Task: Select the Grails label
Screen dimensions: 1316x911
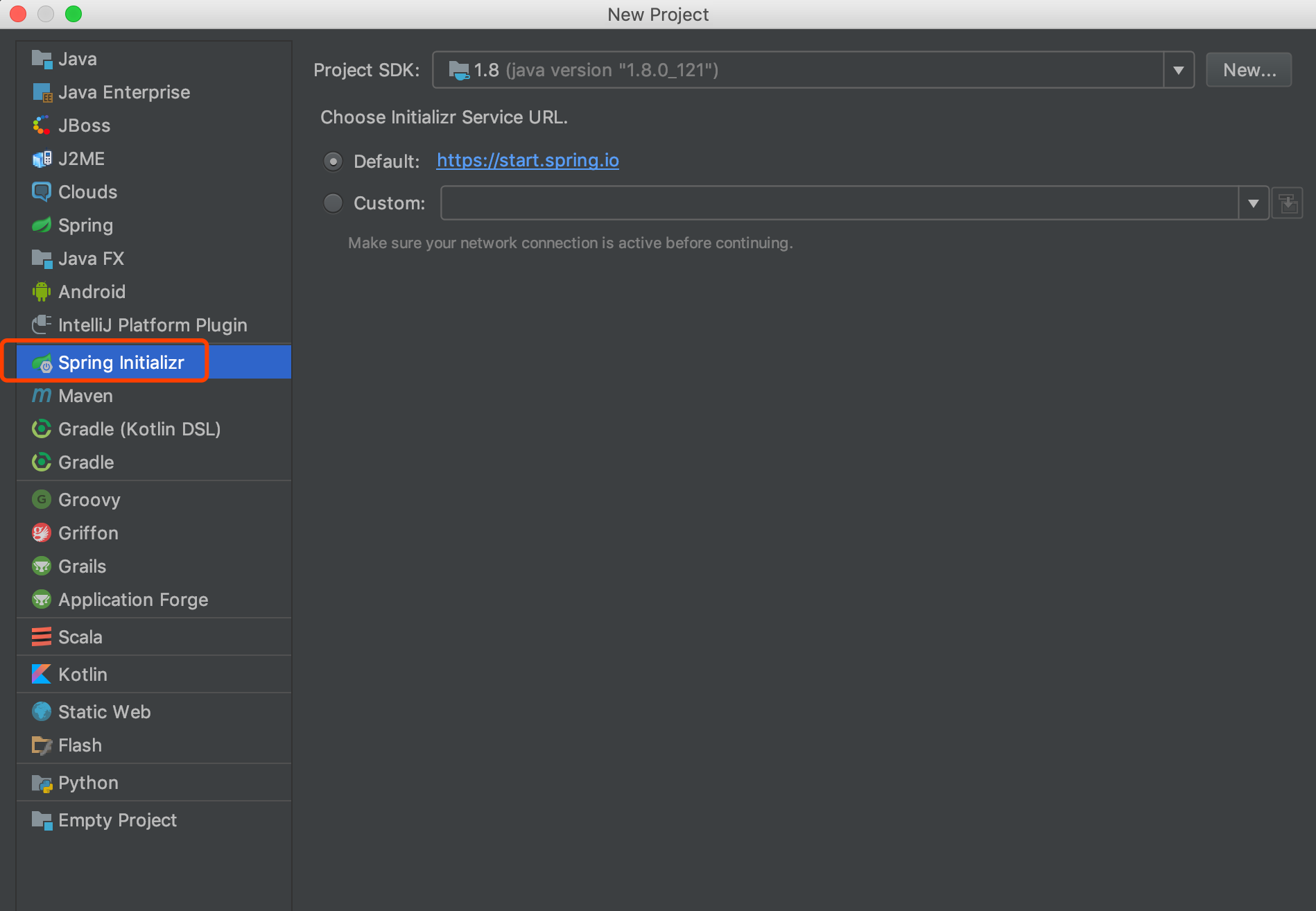Action: point(82,567)
